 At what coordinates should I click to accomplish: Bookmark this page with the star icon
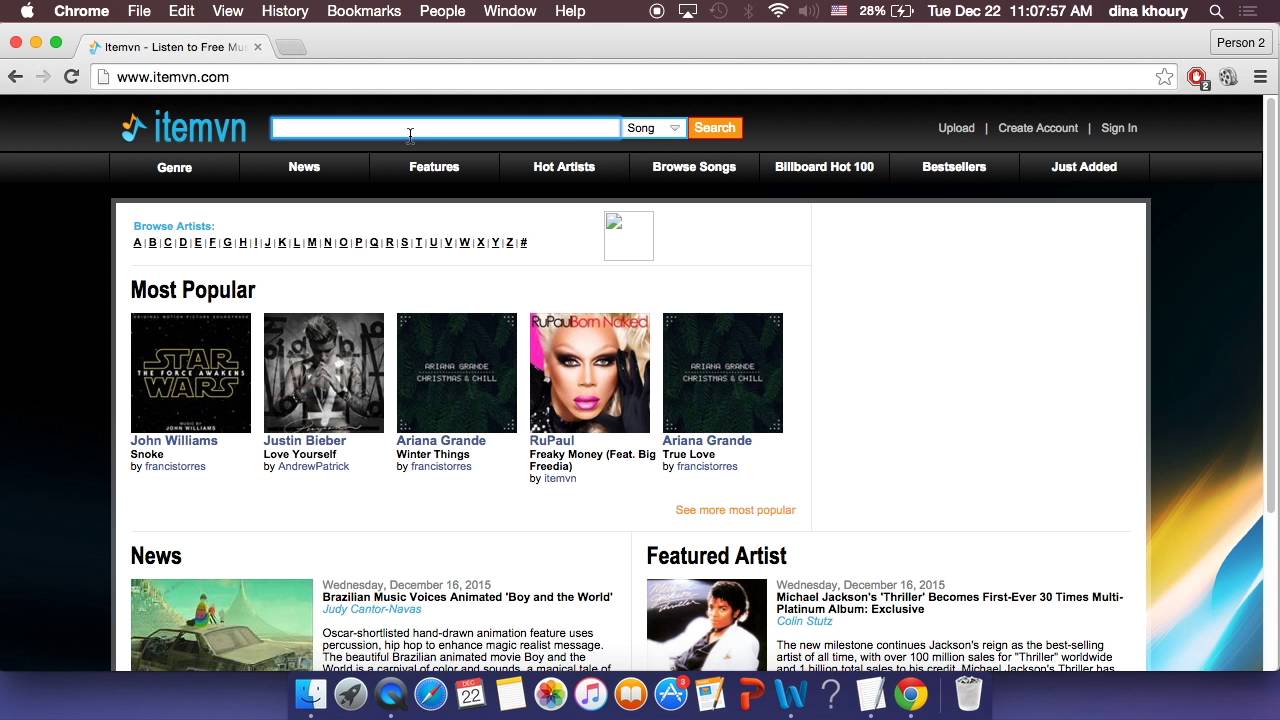pos(1164,77)
